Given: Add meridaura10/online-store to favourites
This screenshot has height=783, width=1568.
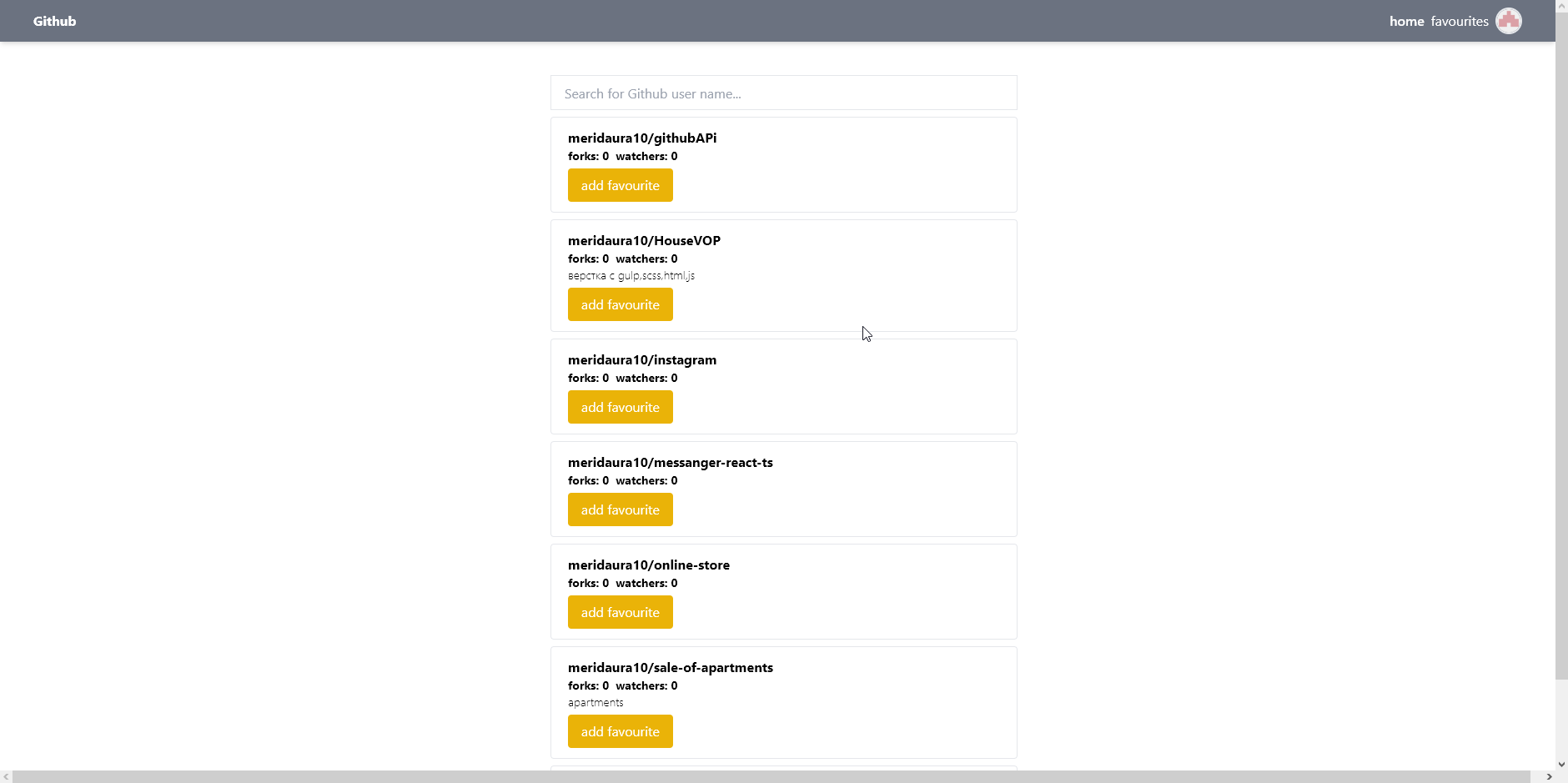Looking at the screenshot, I should click(621, 612).
